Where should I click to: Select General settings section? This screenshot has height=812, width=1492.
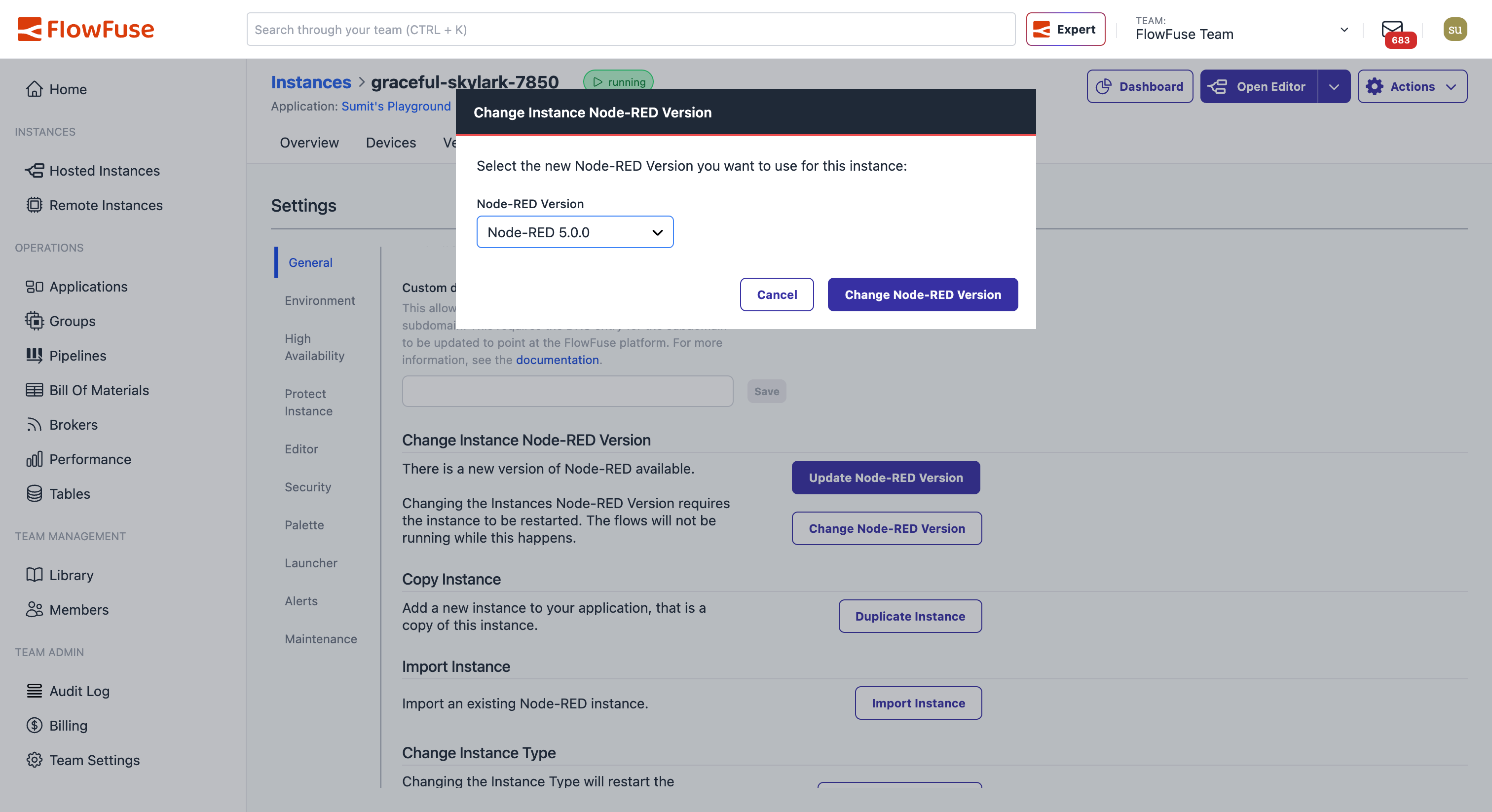310,262
